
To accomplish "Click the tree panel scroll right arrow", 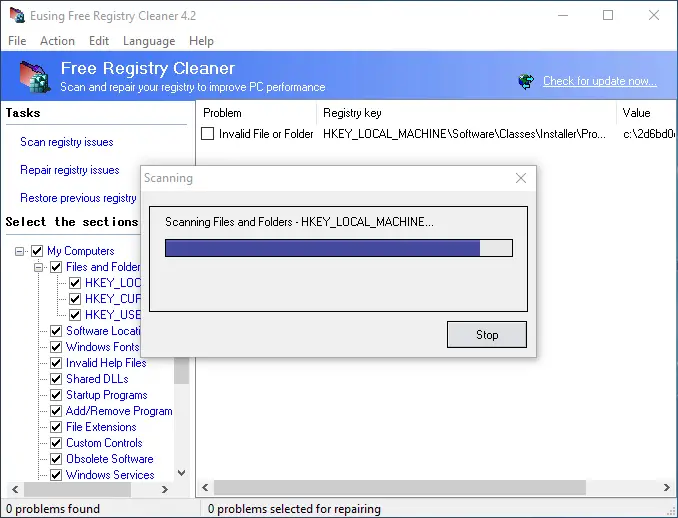I will [x=165, y=489].
